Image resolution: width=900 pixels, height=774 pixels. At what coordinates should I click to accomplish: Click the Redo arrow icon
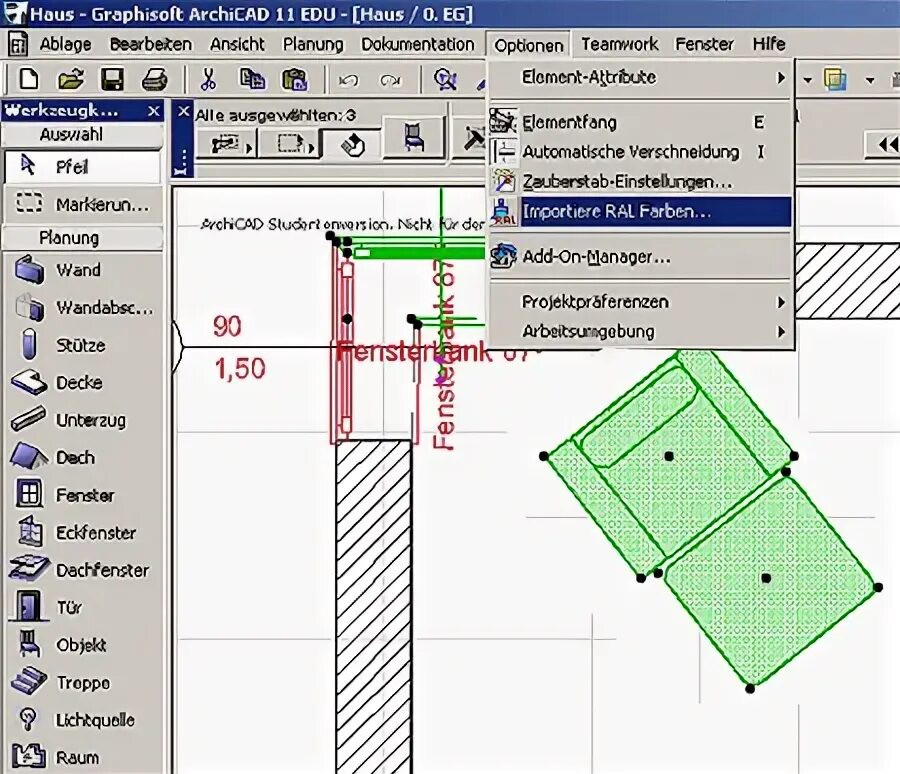390,80
